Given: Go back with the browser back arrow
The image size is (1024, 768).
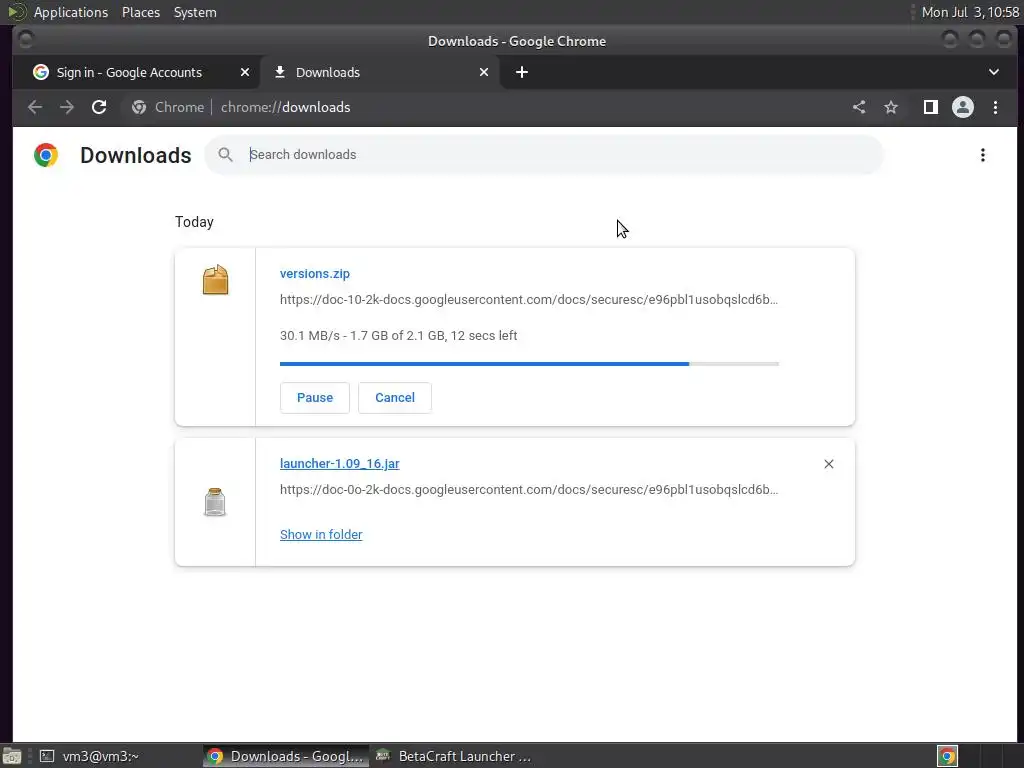Looking at the screenshot, I should click(35, 107).
